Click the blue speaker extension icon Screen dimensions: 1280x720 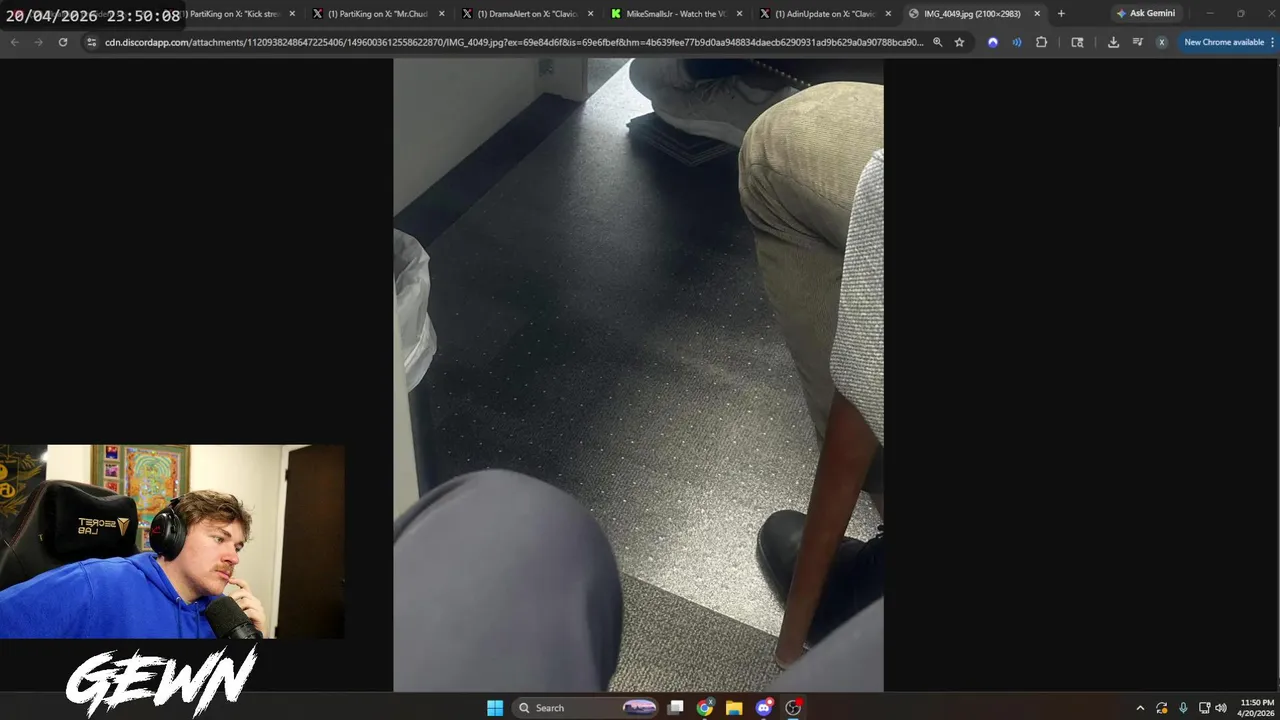coord(1017,42)
